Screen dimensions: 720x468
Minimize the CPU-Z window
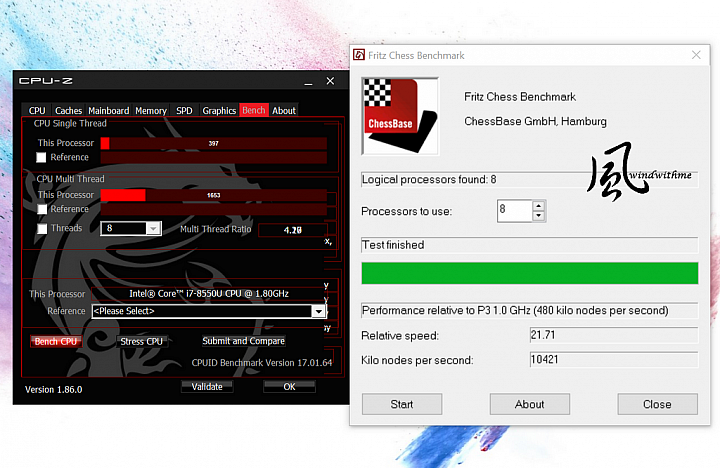[308, 82]
